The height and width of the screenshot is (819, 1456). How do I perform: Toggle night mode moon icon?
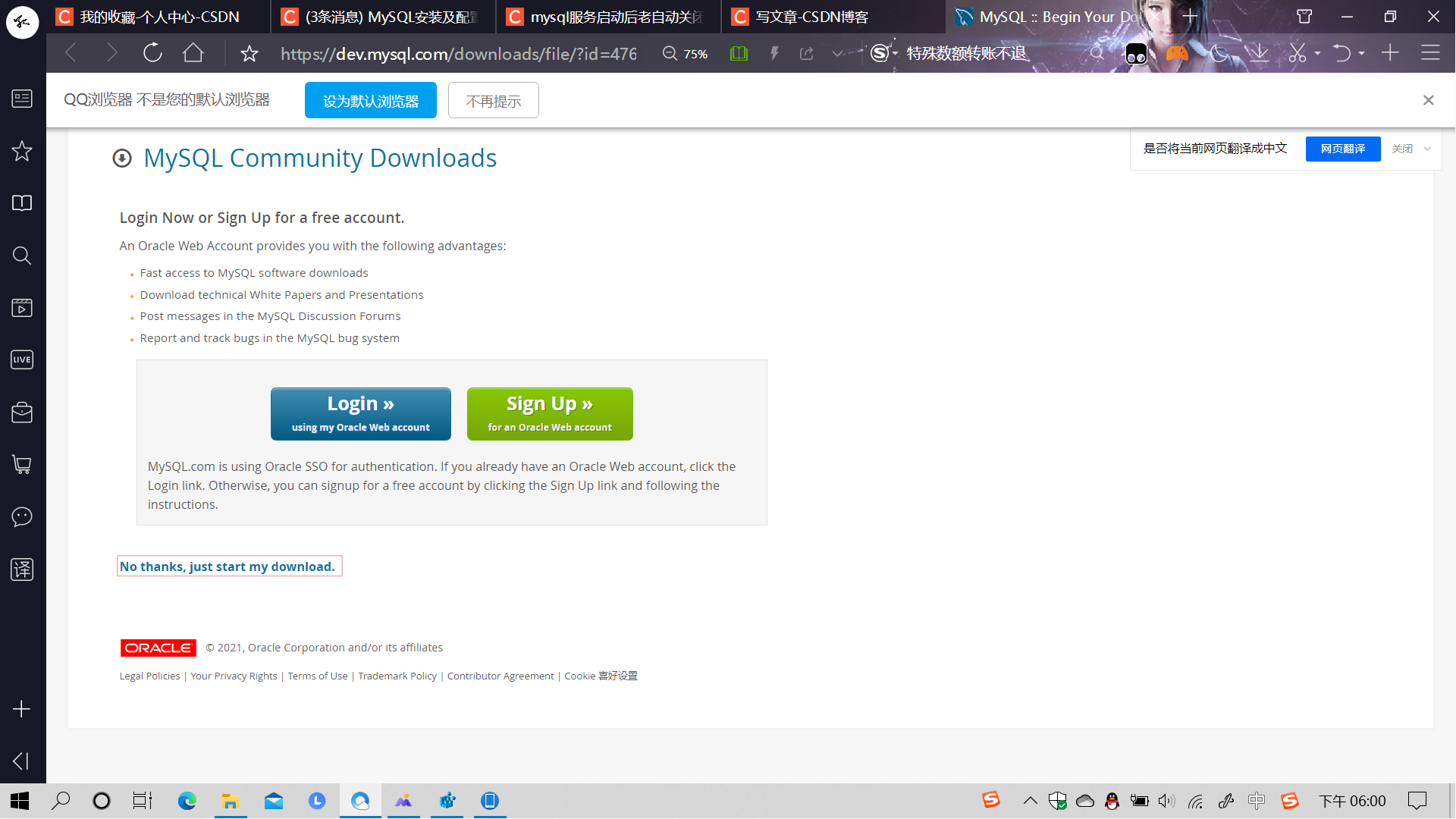(1219, 53)
